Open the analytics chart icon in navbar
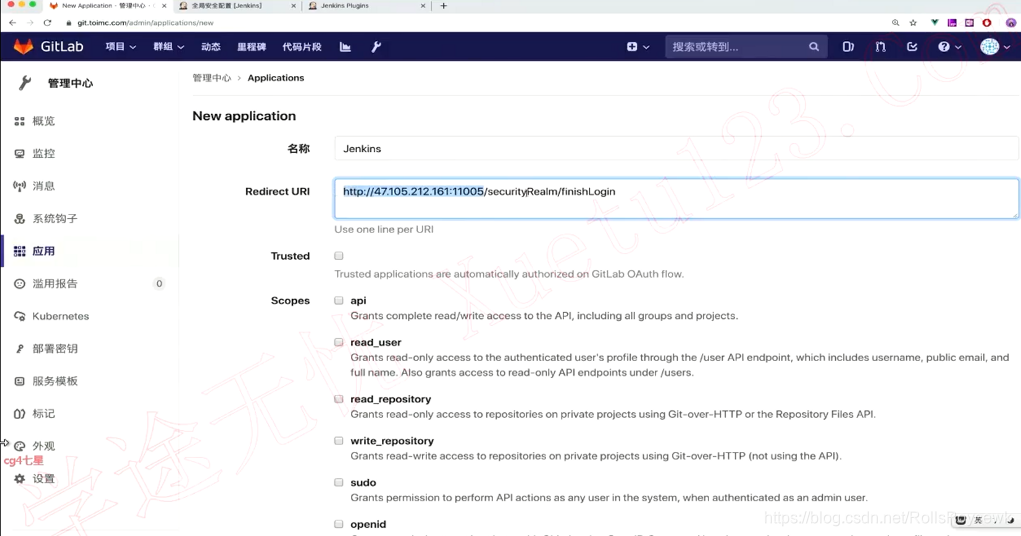The width and height of the screenshot is (1021, 536). click(x=345, y=47)
